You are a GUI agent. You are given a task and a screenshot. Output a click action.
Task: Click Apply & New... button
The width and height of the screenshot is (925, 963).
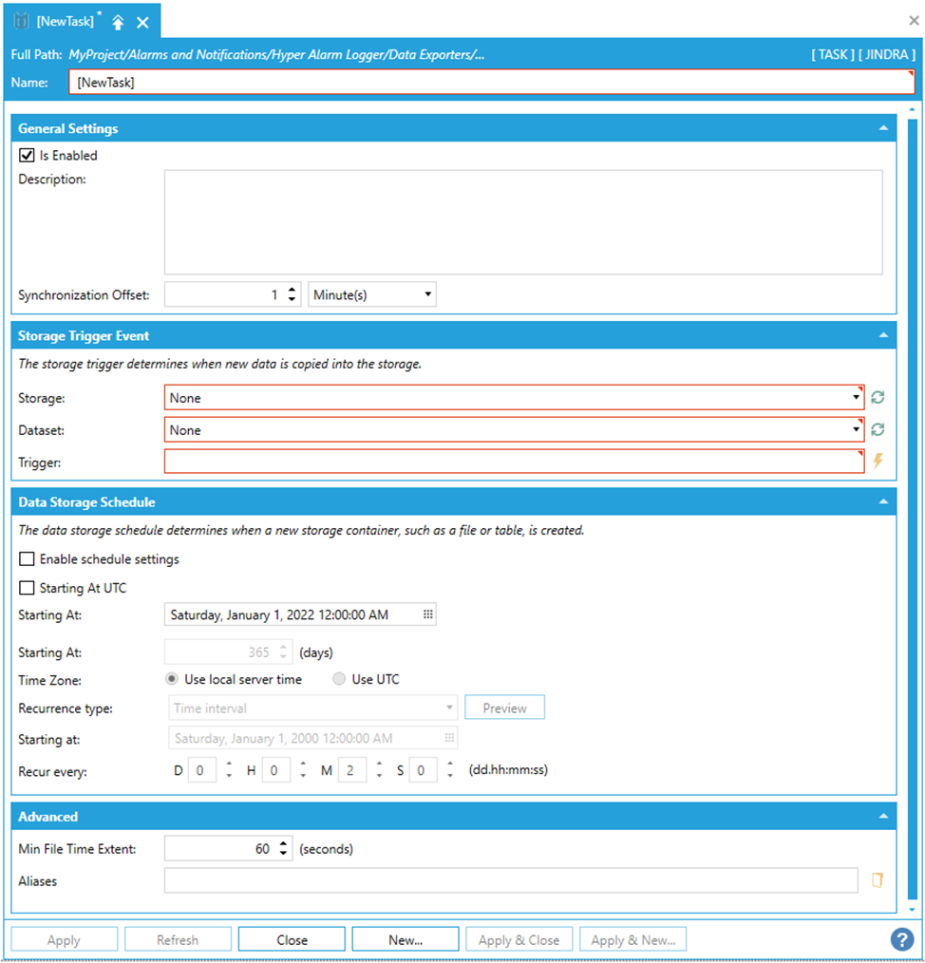click(633, 940)
